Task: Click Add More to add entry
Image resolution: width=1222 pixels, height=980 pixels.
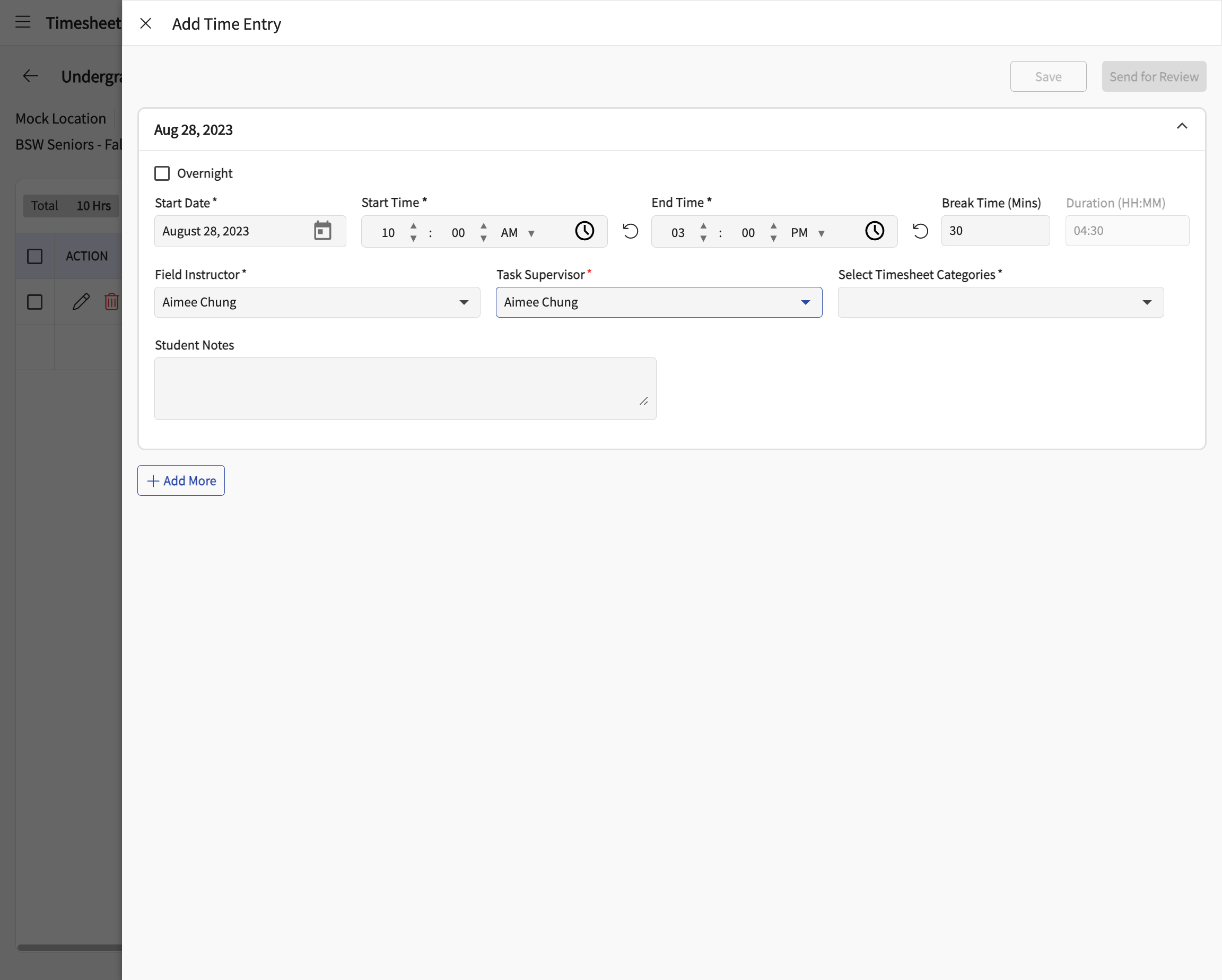Action: pyautogui.click(x=181, y=480)
